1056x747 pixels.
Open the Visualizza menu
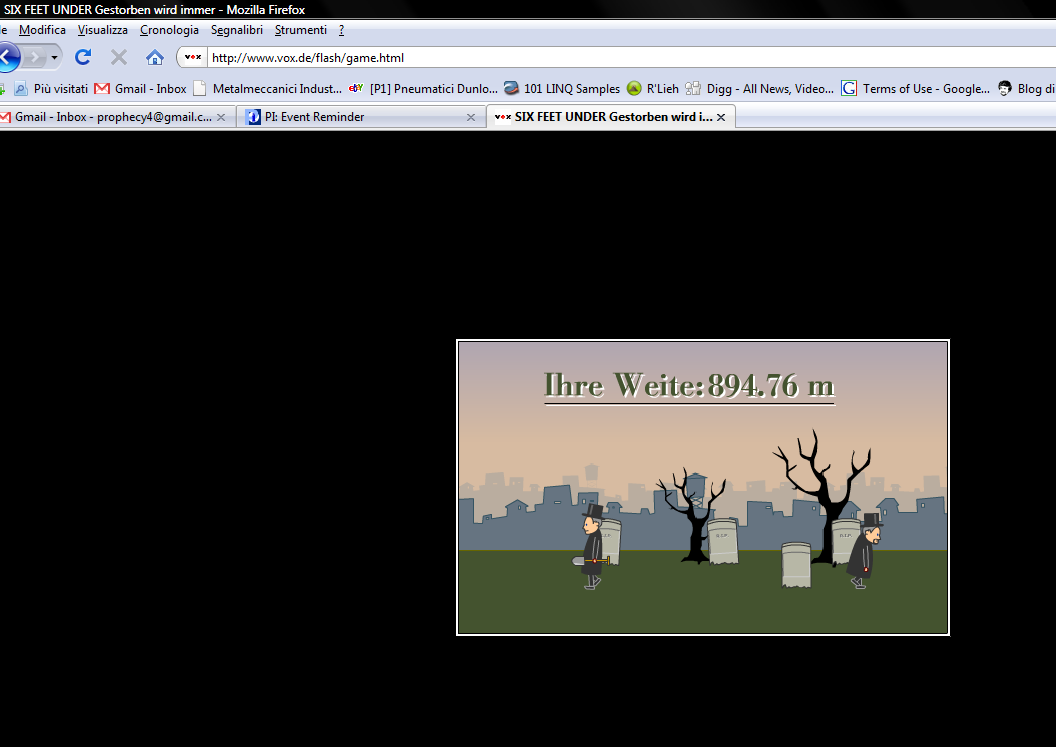click(x=102, y=30)
